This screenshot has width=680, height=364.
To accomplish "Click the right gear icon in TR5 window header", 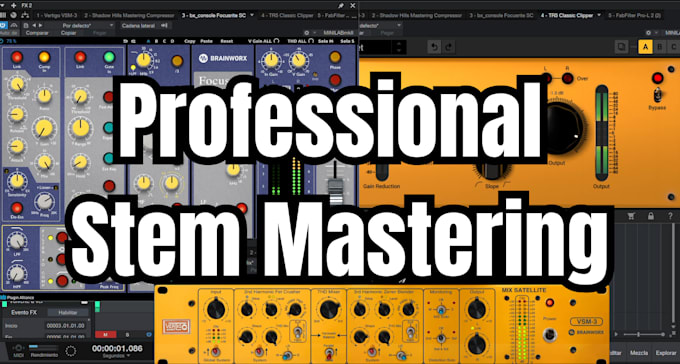I will click(648, 33).
